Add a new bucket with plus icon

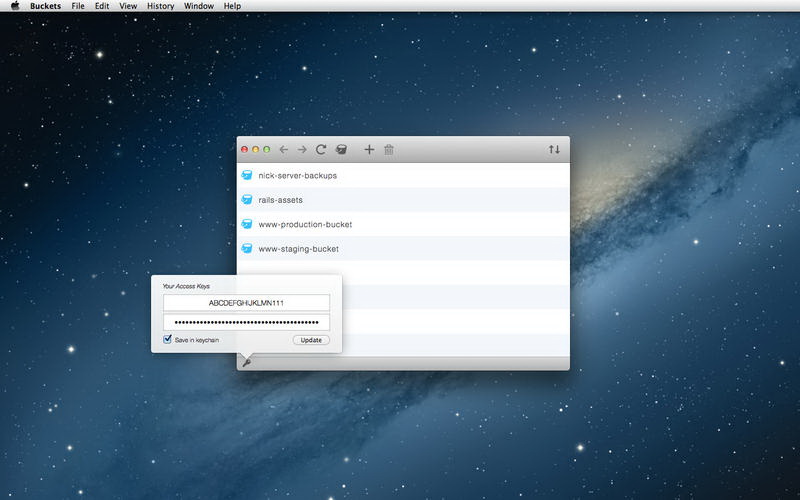coord(369,150)
